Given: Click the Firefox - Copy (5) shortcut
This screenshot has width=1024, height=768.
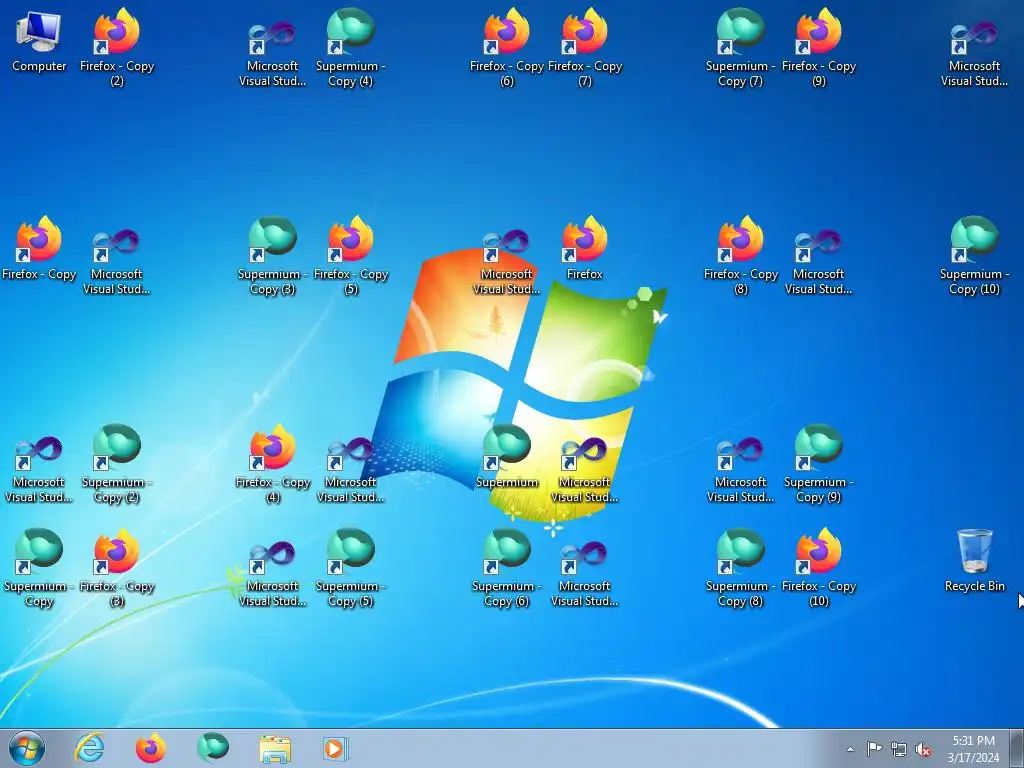Looking at the screenshot, I should 351,256.
